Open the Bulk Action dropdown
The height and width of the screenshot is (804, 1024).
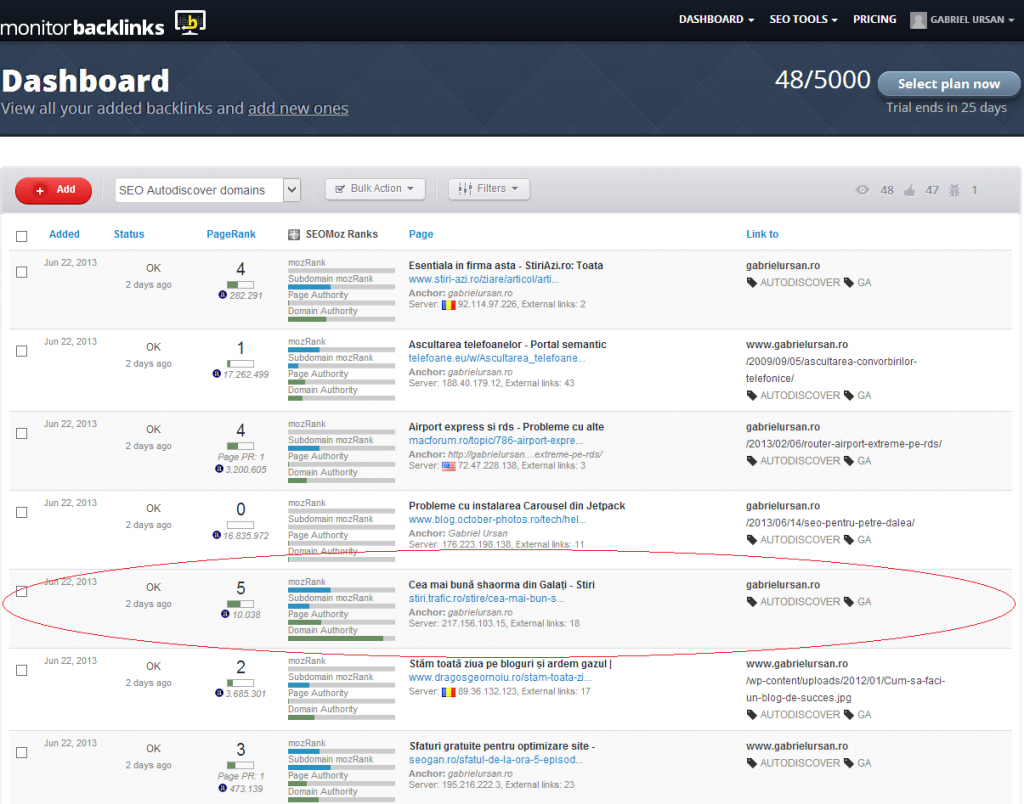click(x=375, y=189)
